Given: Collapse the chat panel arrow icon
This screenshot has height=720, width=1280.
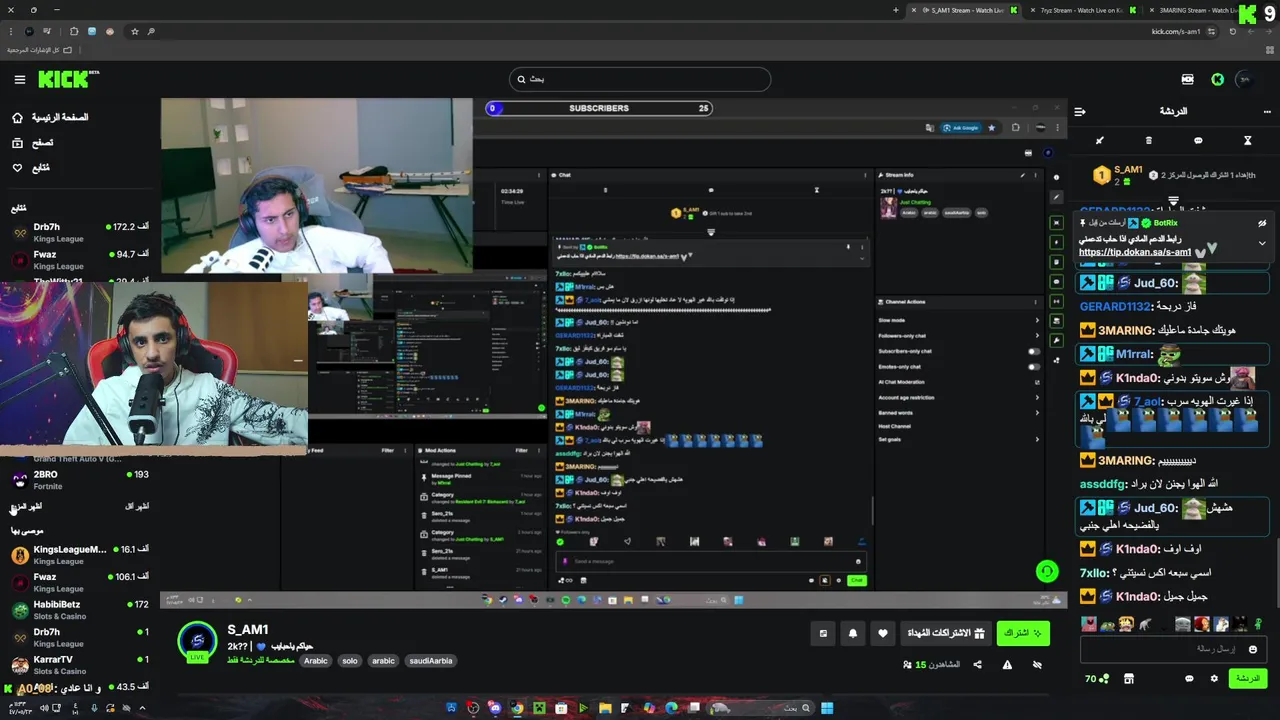Looking at the screenshot, I should [1080, 111].
